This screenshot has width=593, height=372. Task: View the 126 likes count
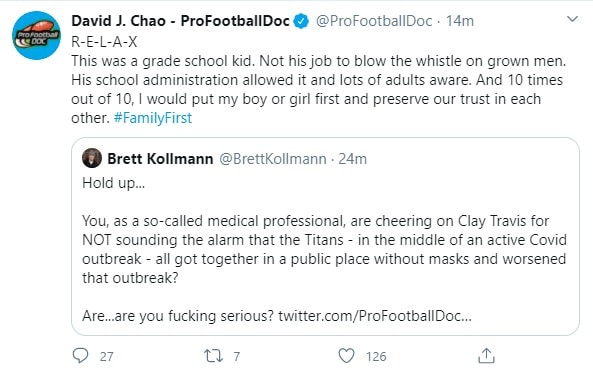(x=376, y=356)
